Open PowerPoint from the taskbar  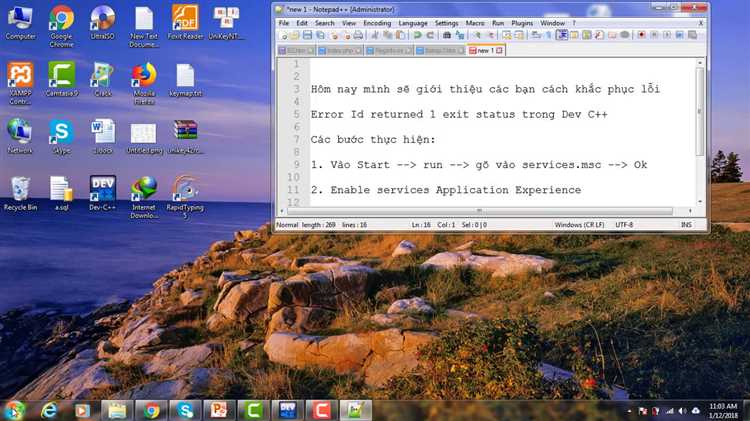point(219,410)
